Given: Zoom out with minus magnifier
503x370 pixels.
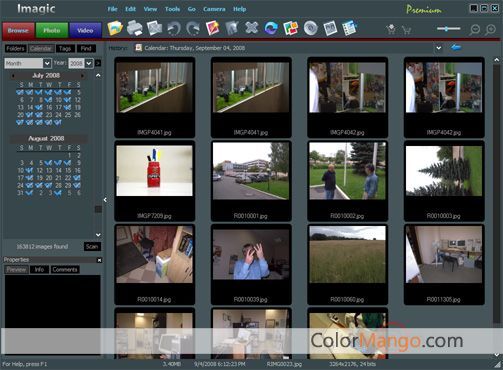Looking at the screenshot, I should pos(474,30).
